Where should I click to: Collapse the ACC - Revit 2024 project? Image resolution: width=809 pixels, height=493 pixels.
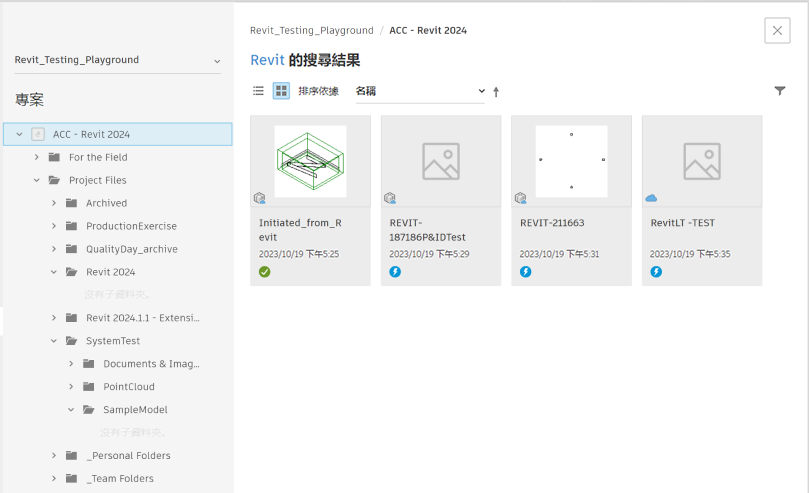(19, 134)
